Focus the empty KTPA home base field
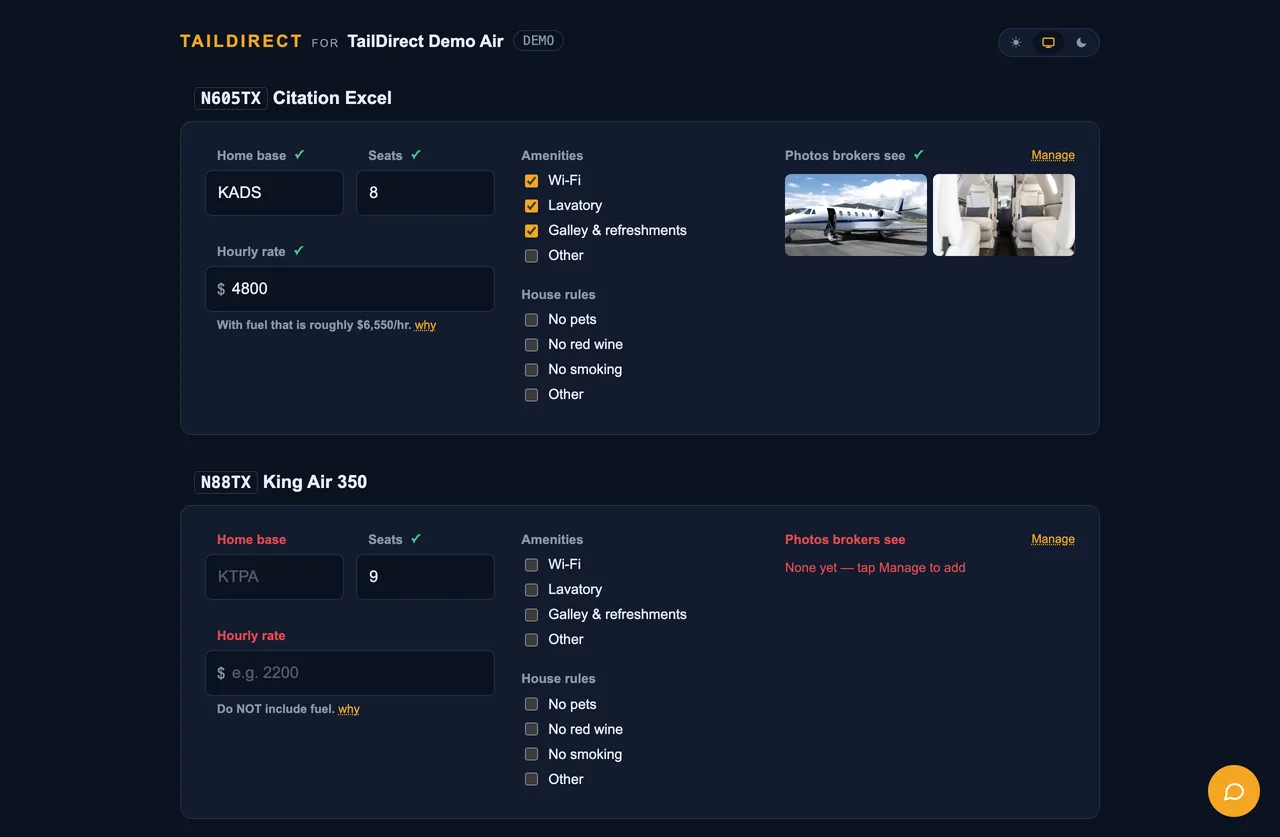 pyautogui.click(x=274, y=577)
